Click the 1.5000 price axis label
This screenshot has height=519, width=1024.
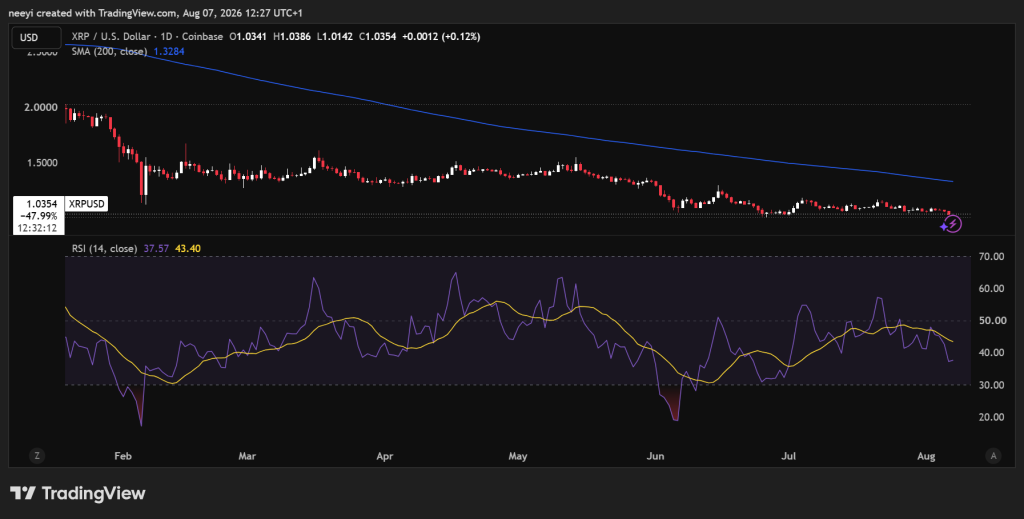[x=40, y=163]
